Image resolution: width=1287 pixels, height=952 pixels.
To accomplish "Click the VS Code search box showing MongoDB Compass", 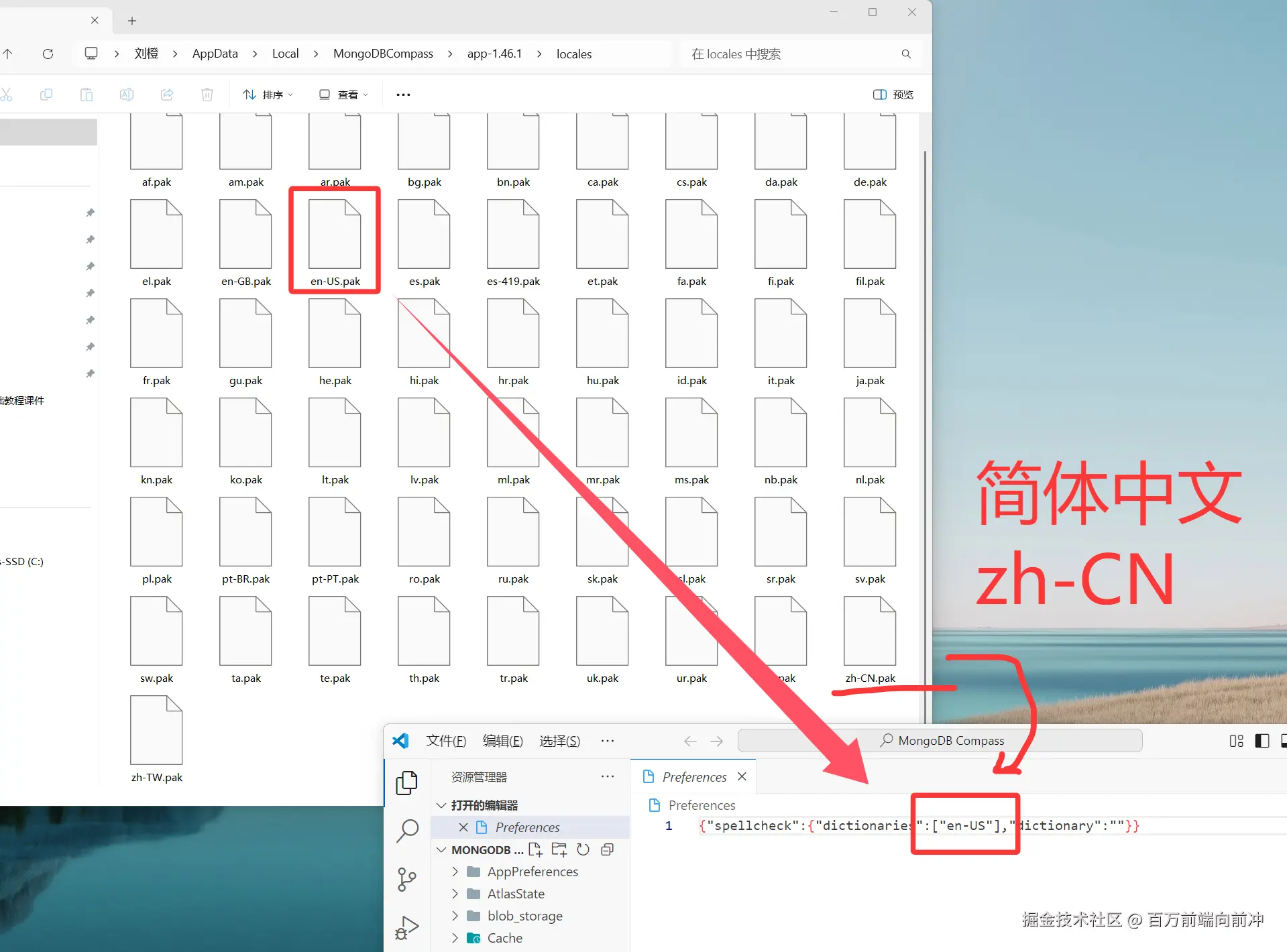I will point(939,740).
